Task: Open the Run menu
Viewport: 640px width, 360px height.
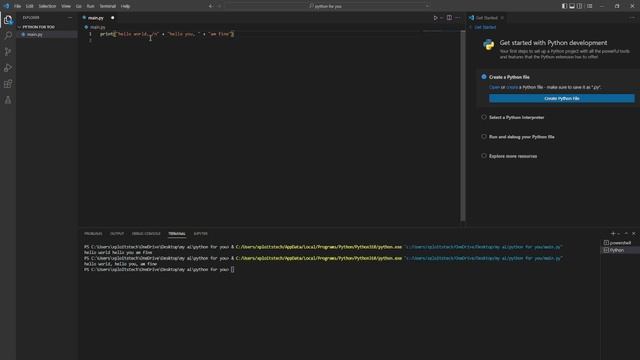Action: pos(91,6)
